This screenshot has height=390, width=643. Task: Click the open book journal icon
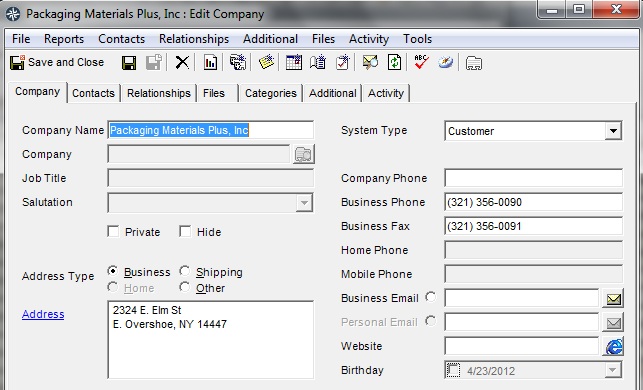[318, 63]
